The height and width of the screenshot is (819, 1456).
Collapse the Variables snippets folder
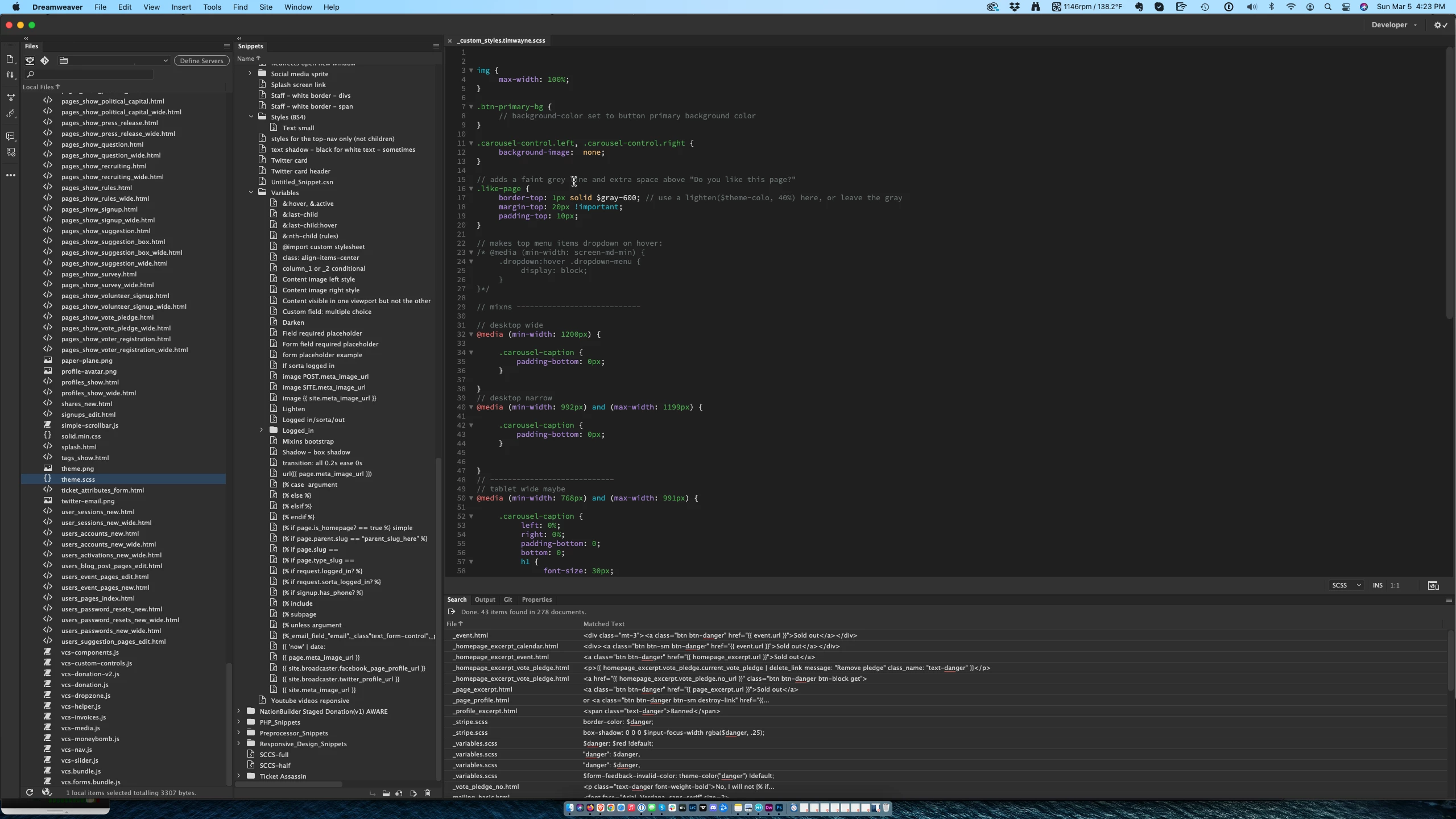pyautogui.click(x=251, y=192)
